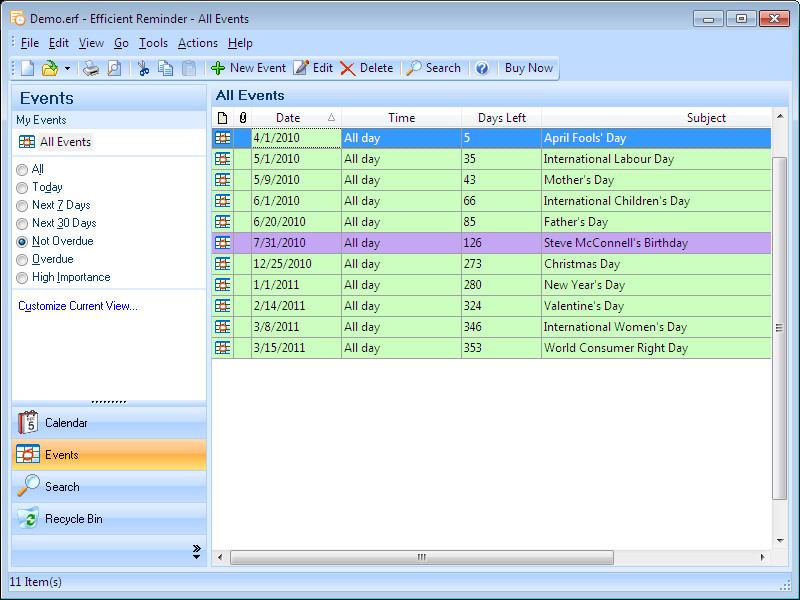Open the Tools menu

[x=153, y=43]
